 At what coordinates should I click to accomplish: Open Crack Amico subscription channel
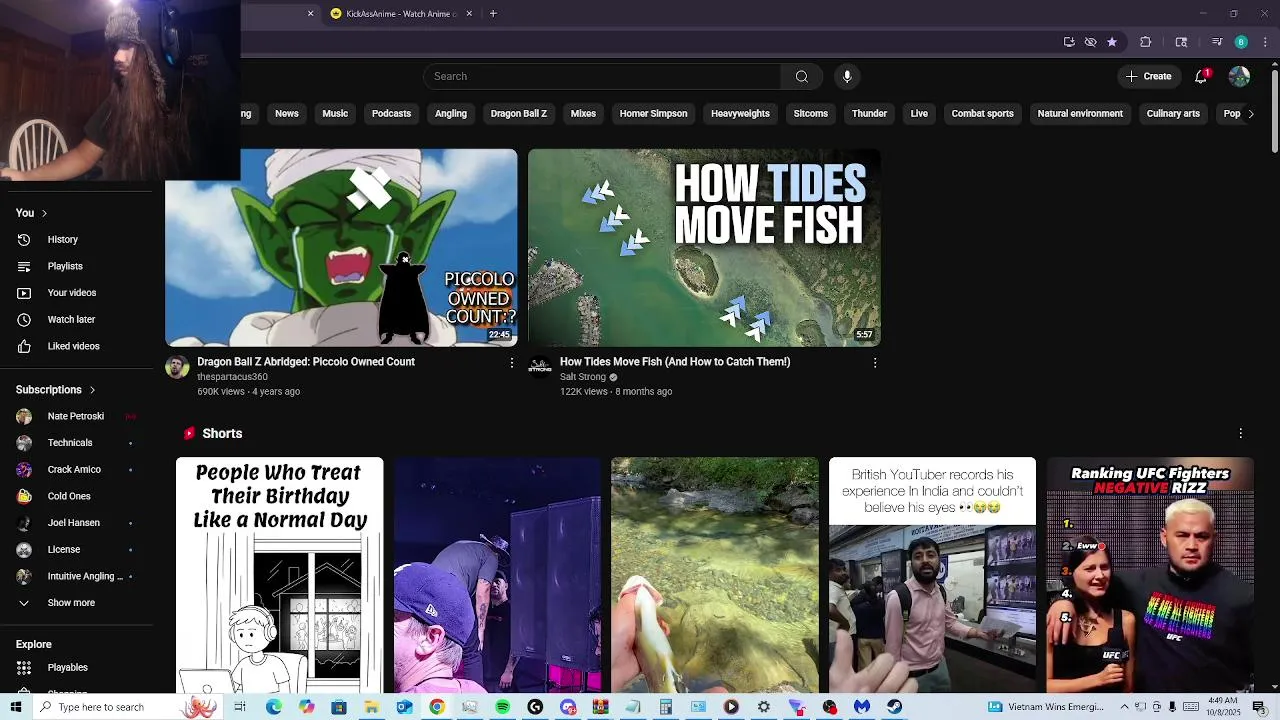(x=77, y=470)
